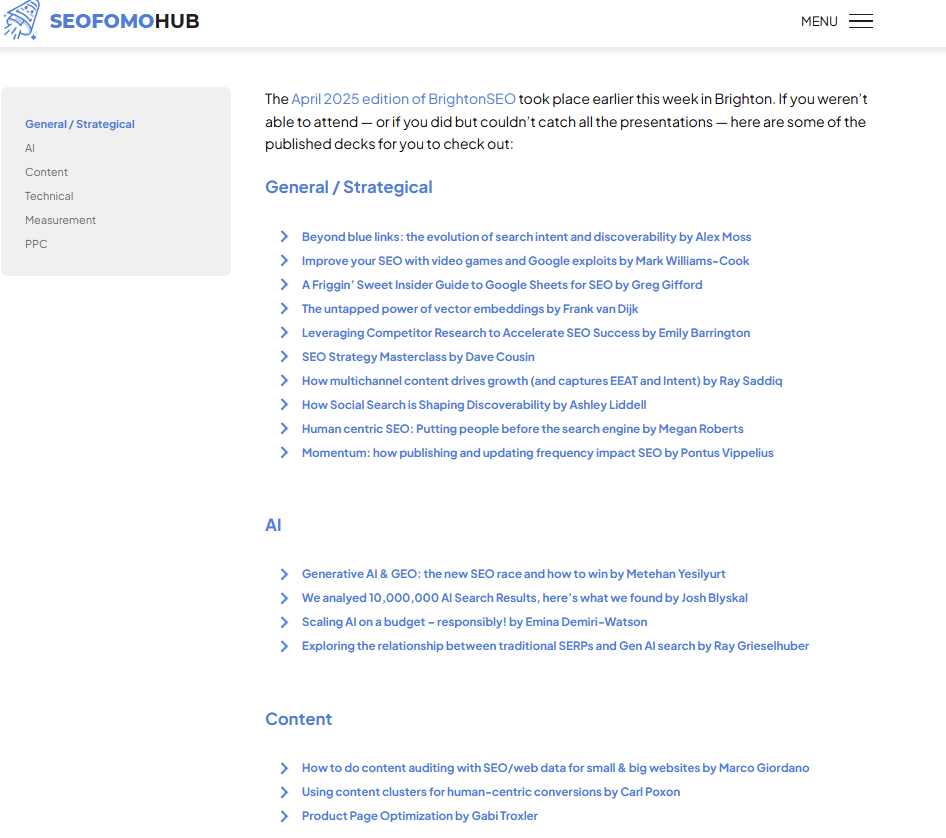The image size is (946, 838).
Task: Open the April 2025 edition of BrightonSEO link
Action: click(403, 99)
